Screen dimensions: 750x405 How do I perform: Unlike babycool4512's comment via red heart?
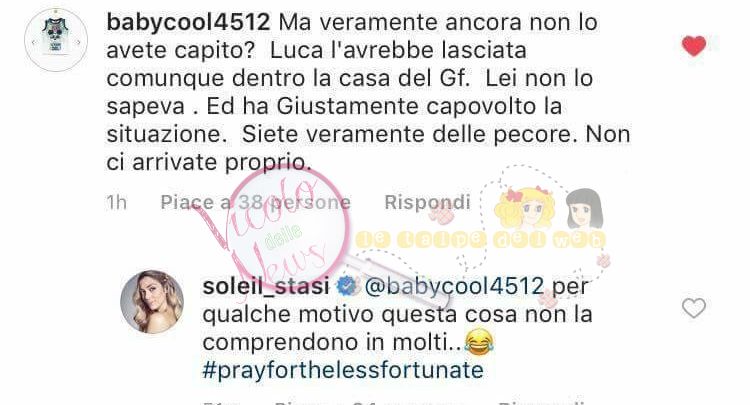click(x=694, y=46)
